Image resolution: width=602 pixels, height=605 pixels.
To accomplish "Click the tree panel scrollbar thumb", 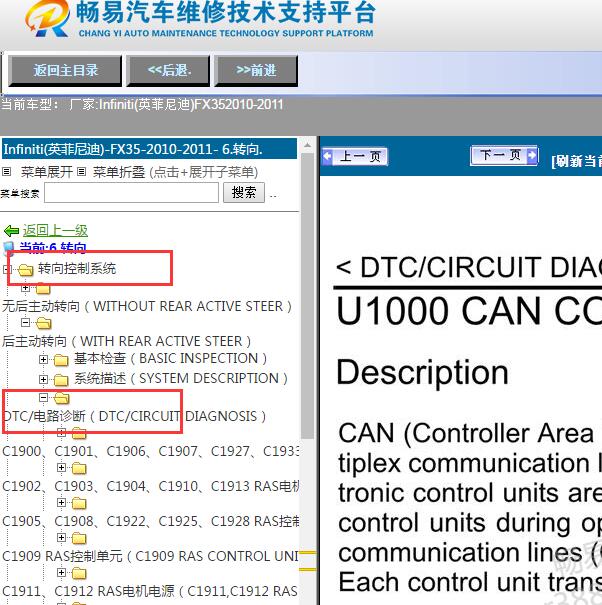I will (308, 296).
